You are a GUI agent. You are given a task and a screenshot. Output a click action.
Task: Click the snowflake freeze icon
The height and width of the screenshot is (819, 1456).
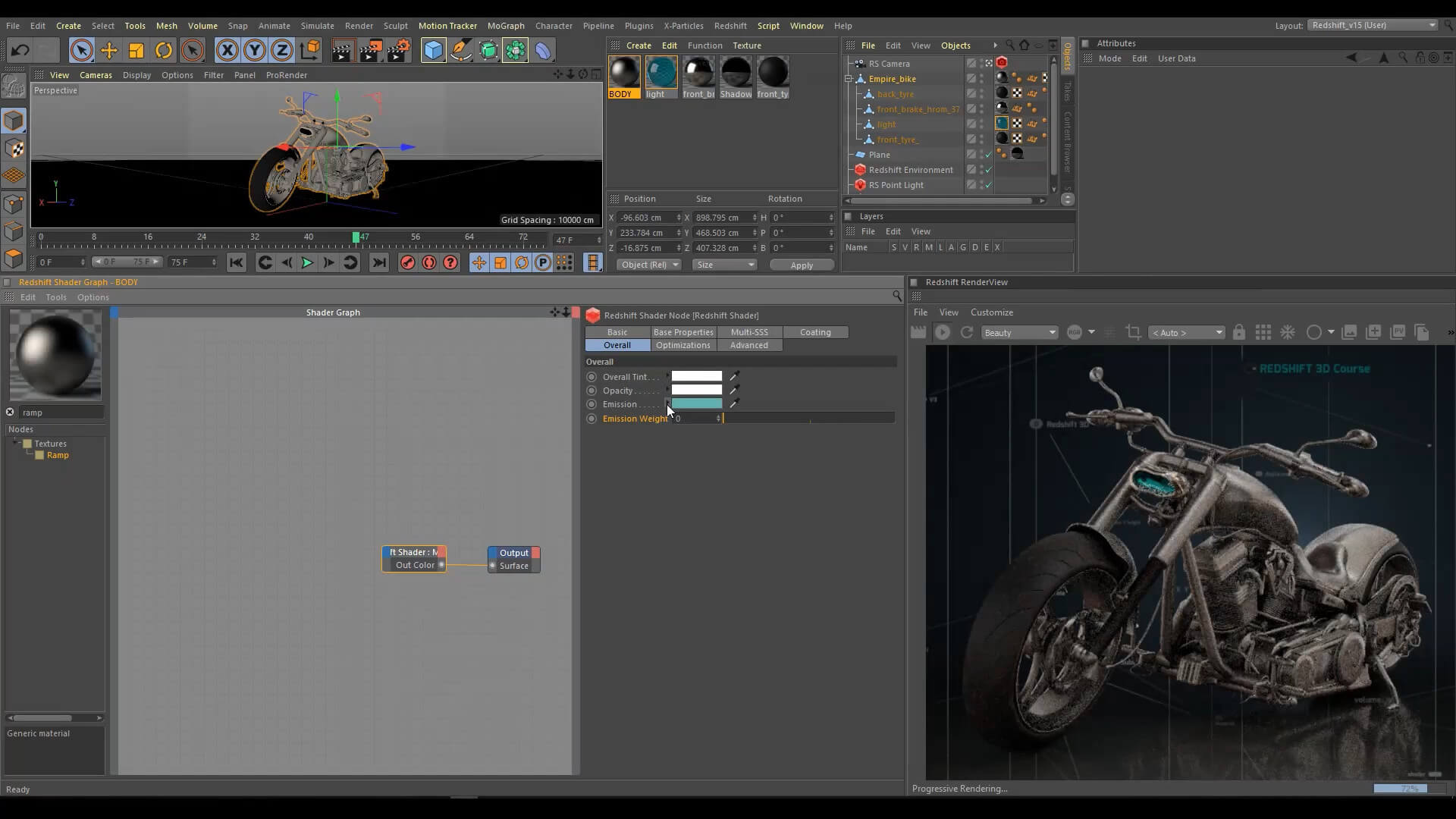tap(1288, 332)
